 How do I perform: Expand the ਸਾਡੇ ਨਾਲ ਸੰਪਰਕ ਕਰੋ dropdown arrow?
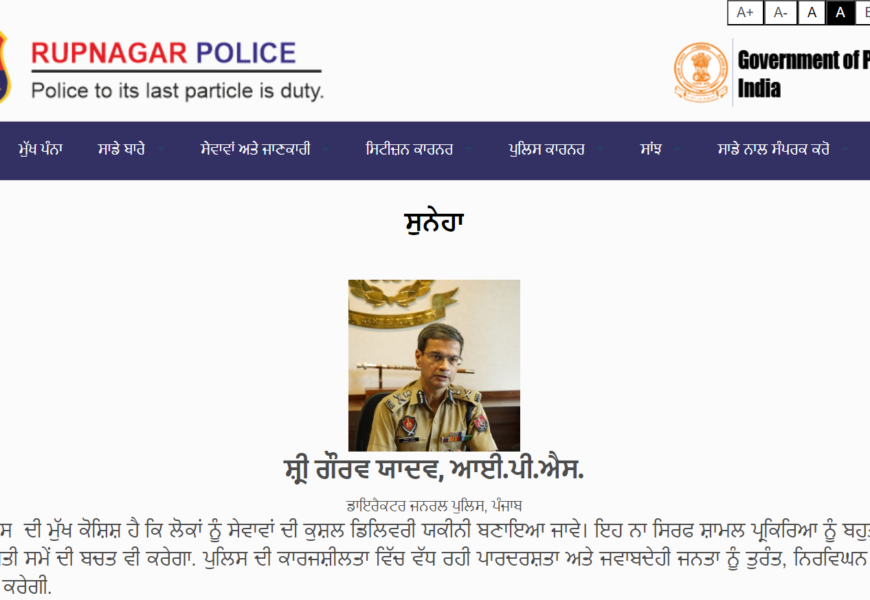click(845, 149)
